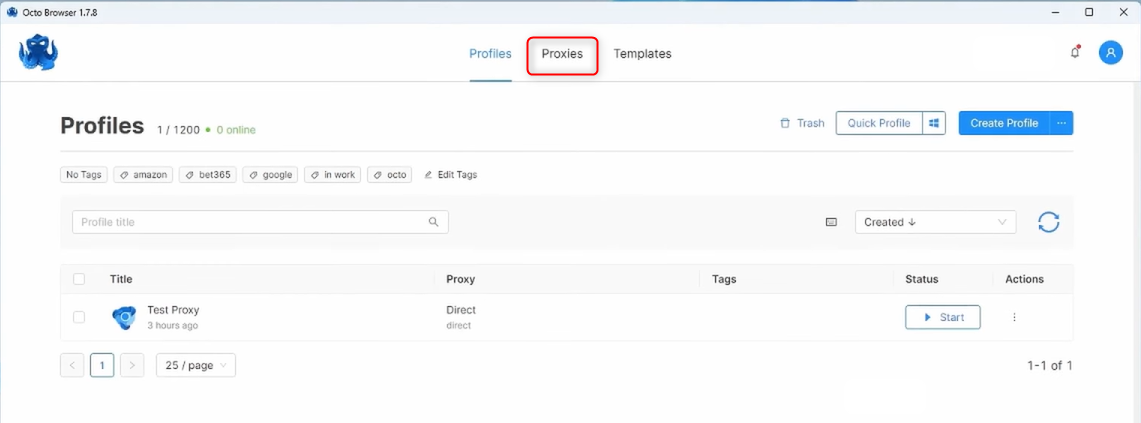
Task: Click the refresh profiles icon
Action: click(1049, 222)
